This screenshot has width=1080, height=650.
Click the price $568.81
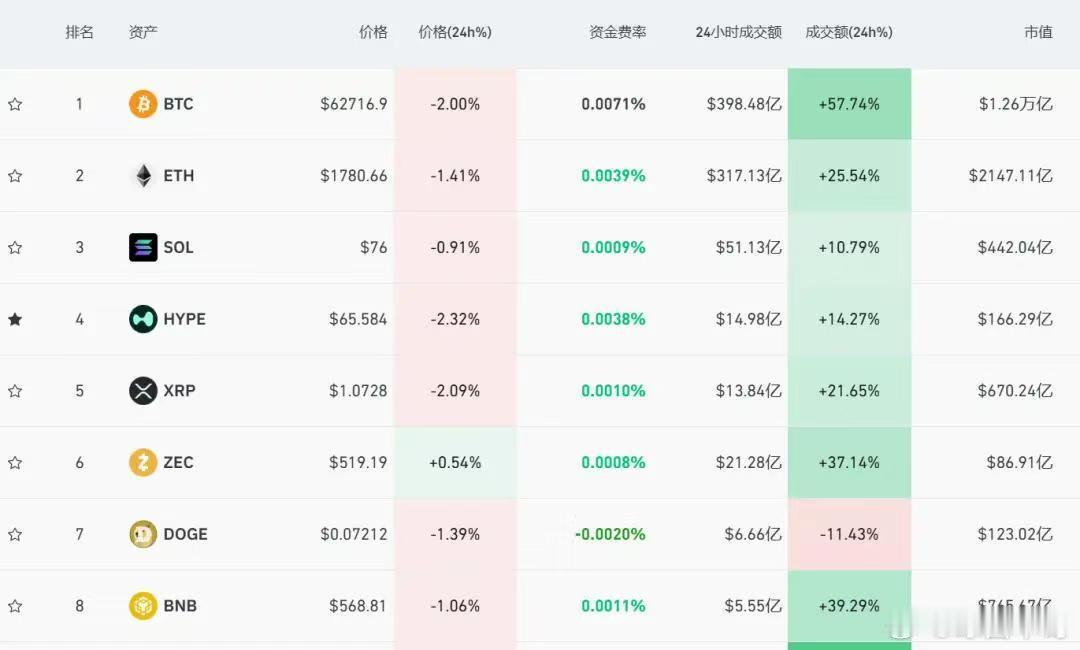(358, 606)
